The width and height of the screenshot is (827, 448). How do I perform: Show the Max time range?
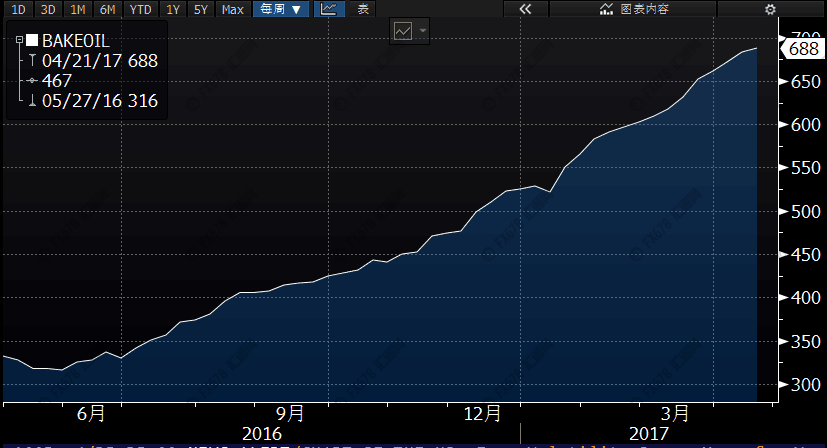coord(233,9)
